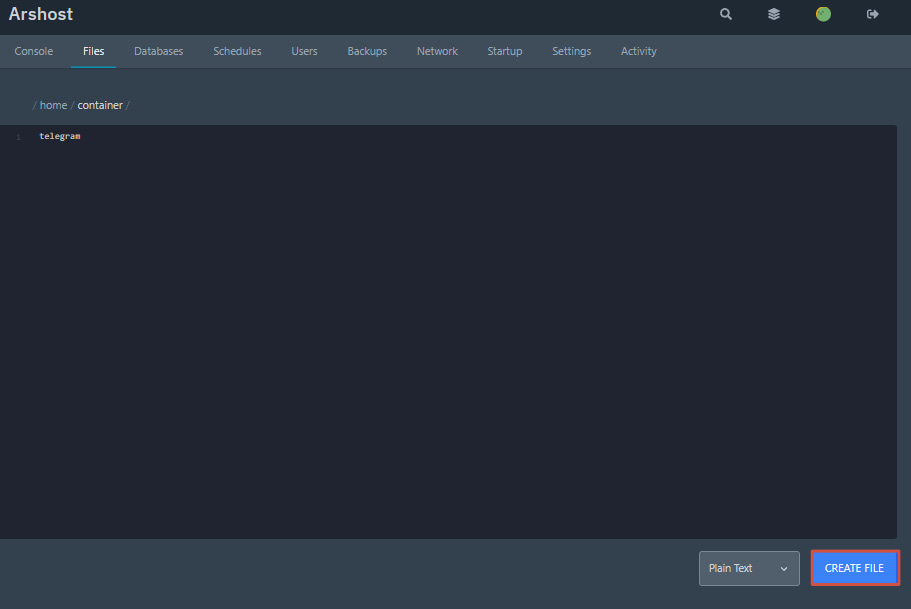This screenshot has width=911, height=609.
Task: Open the green account avatar
Action: 823,14
